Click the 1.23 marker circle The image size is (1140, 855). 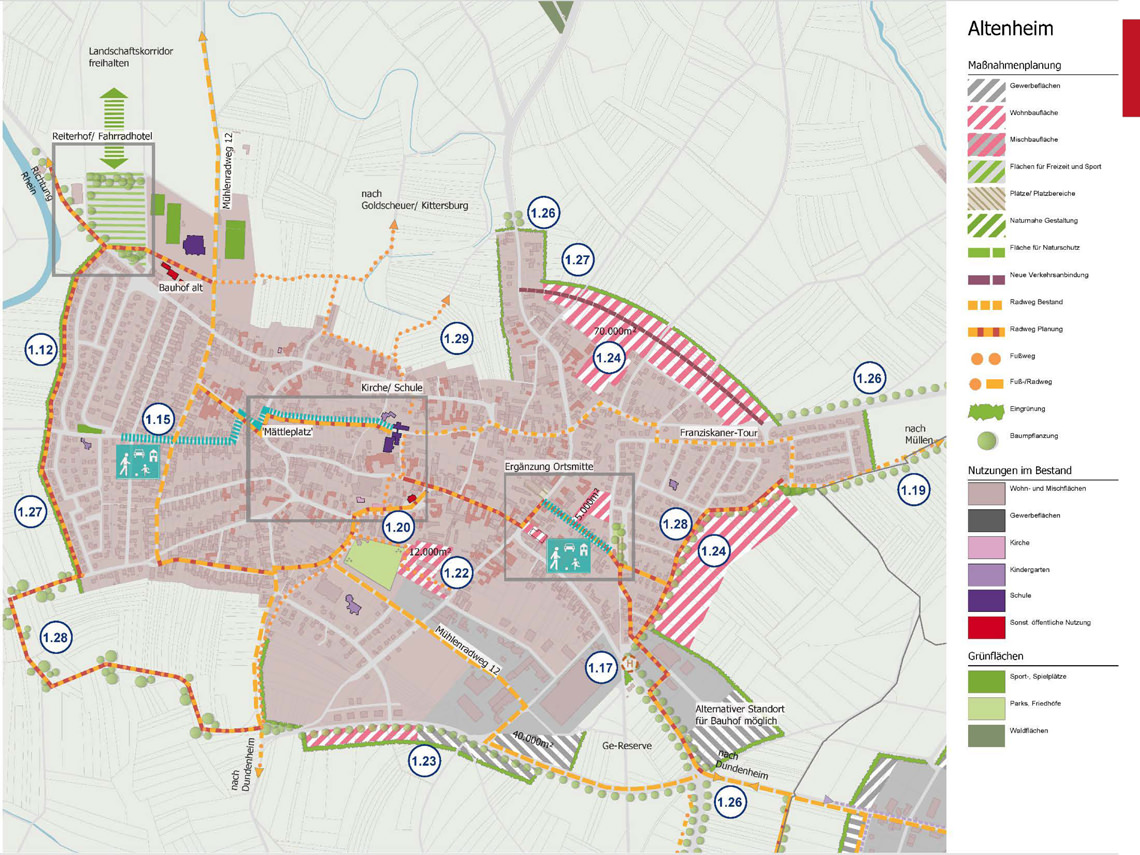[424, 761]
